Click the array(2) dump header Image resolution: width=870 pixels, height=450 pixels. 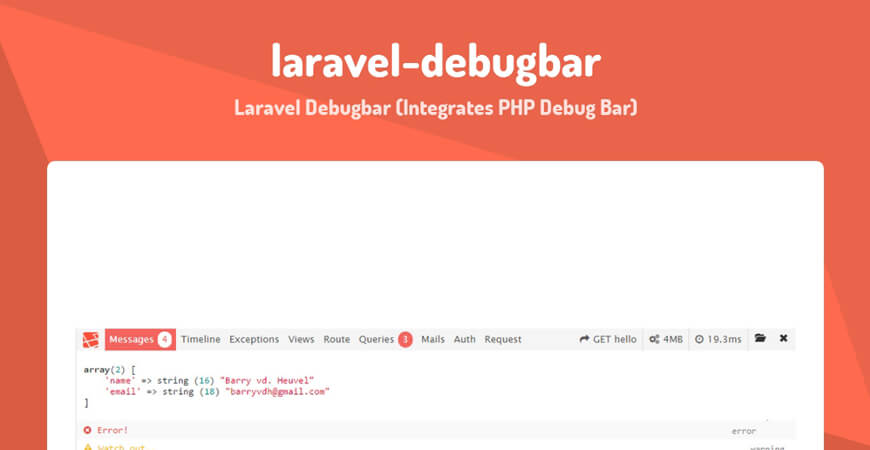coord(109,369)
